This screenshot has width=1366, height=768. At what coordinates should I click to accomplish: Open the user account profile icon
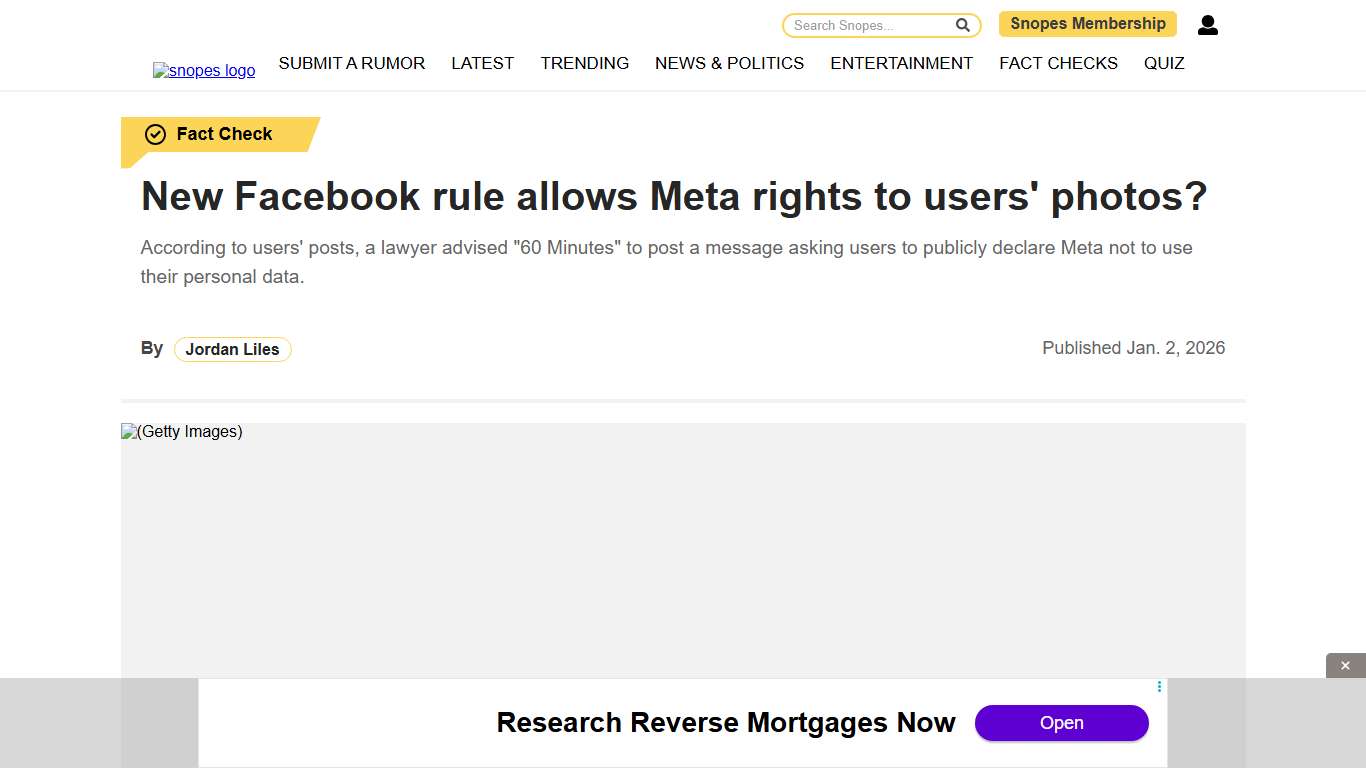1207,24
